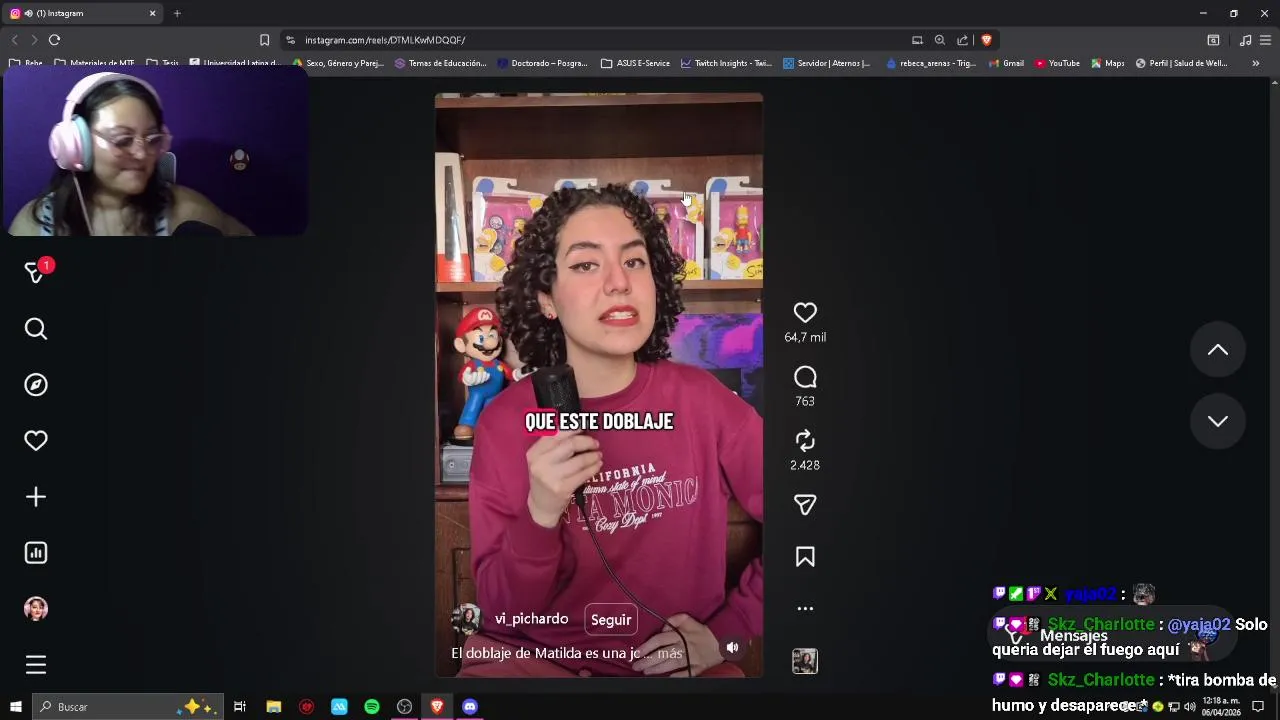
Task: Open the dashboard chart icon in the sidebar
Action: (x=36, y=553)
